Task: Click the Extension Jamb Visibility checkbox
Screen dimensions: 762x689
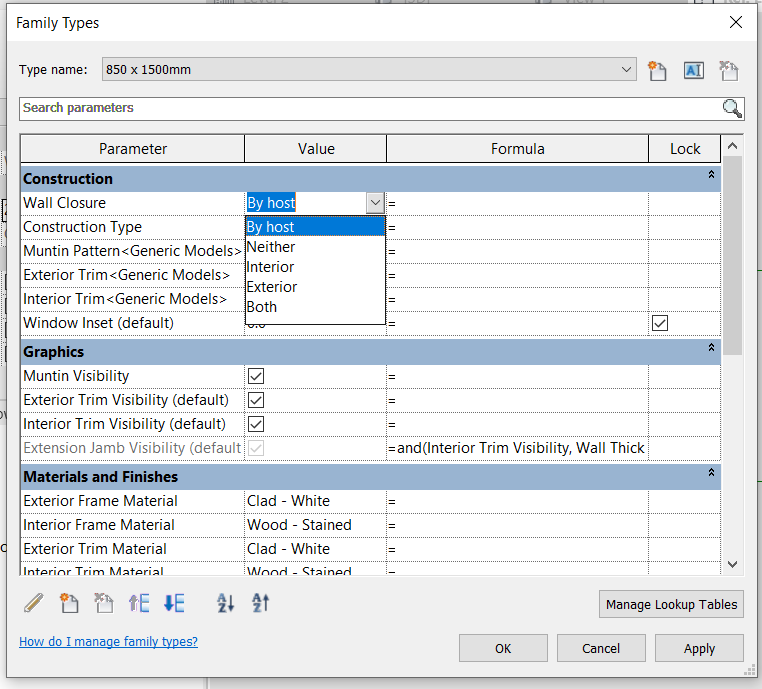Action: coord(256,448)
